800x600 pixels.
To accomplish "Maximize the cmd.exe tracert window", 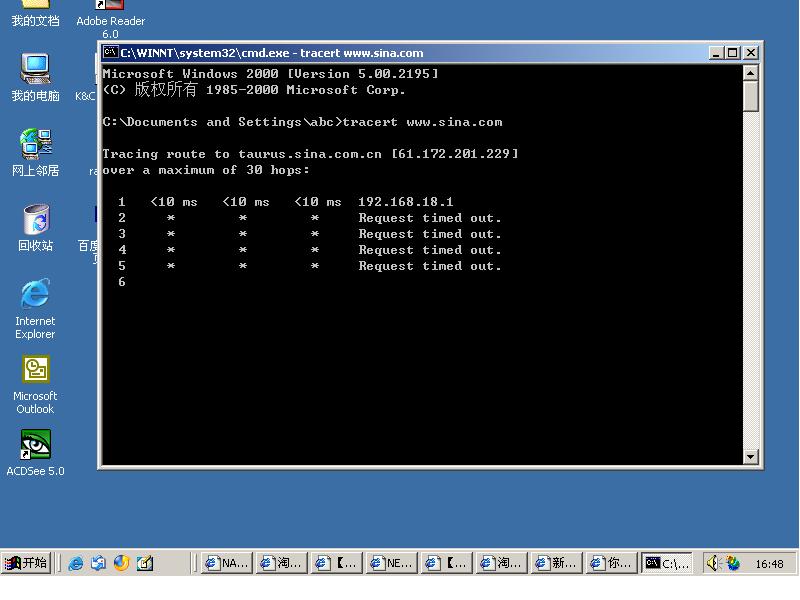I will (733, 53).
